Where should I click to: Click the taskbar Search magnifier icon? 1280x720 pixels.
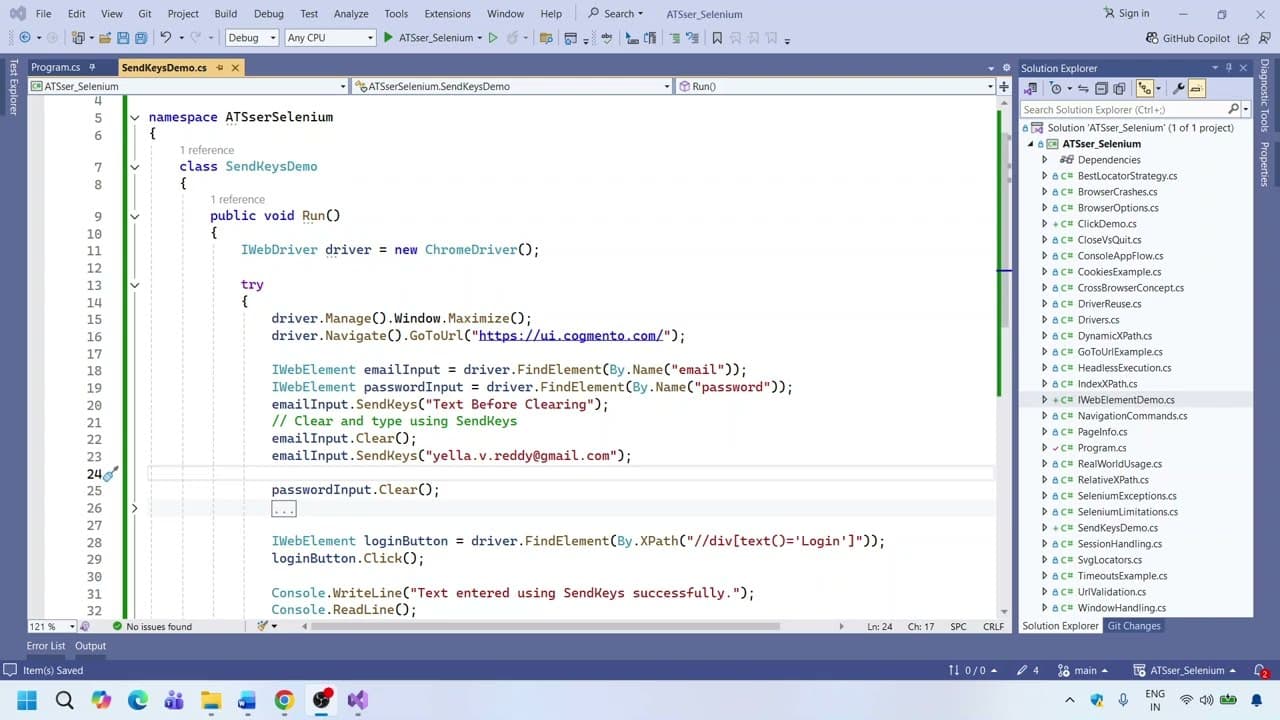tap(64, 700)
